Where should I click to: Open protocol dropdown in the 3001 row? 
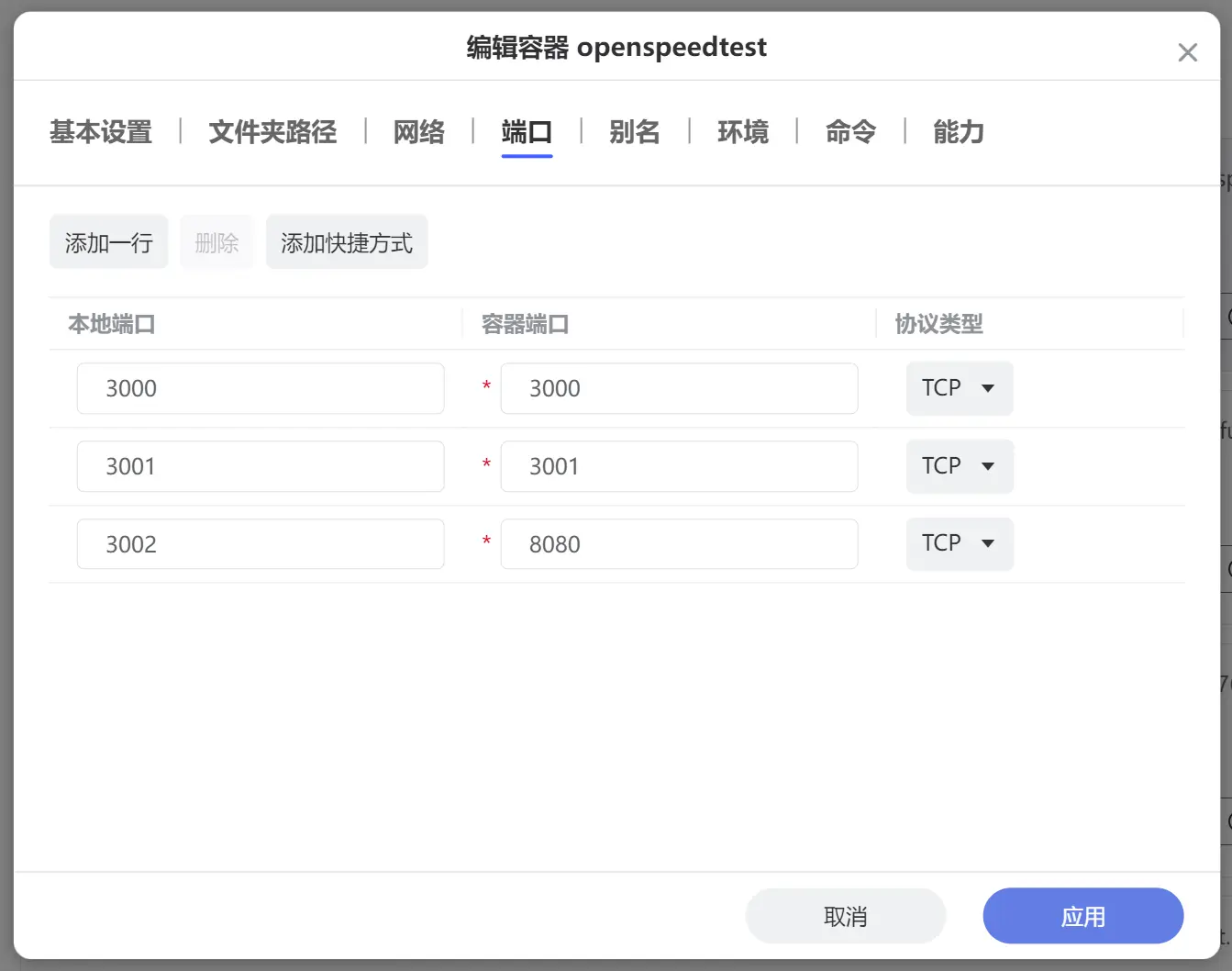coord(959,466)
